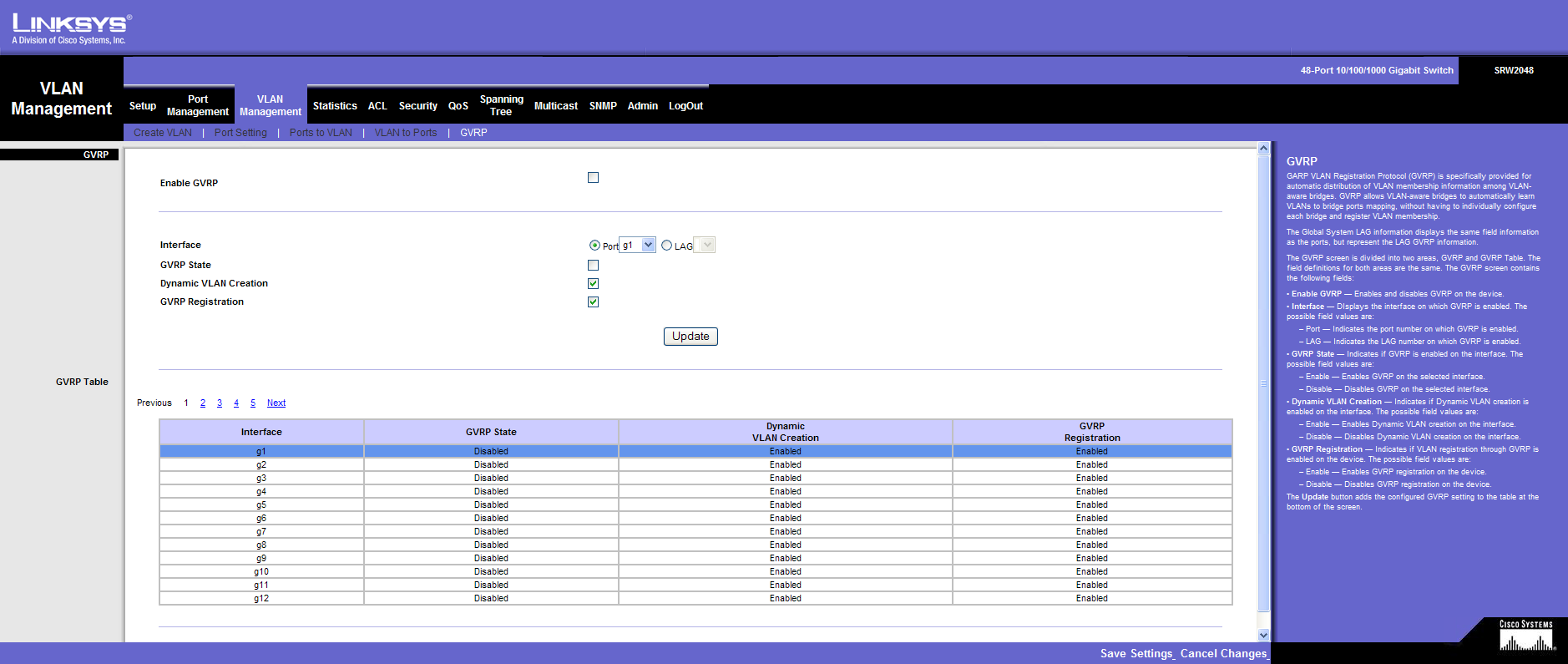Click the Next page link
1568x664 pixels.
coord(276,403)
